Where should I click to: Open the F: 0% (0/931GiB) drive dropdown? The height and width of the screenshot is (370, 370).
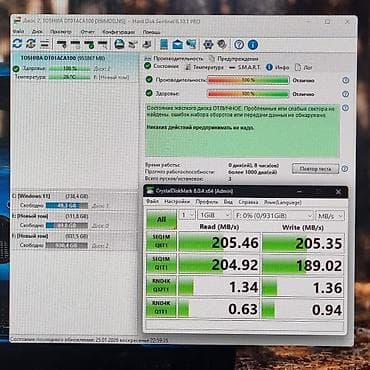point(273,216)
